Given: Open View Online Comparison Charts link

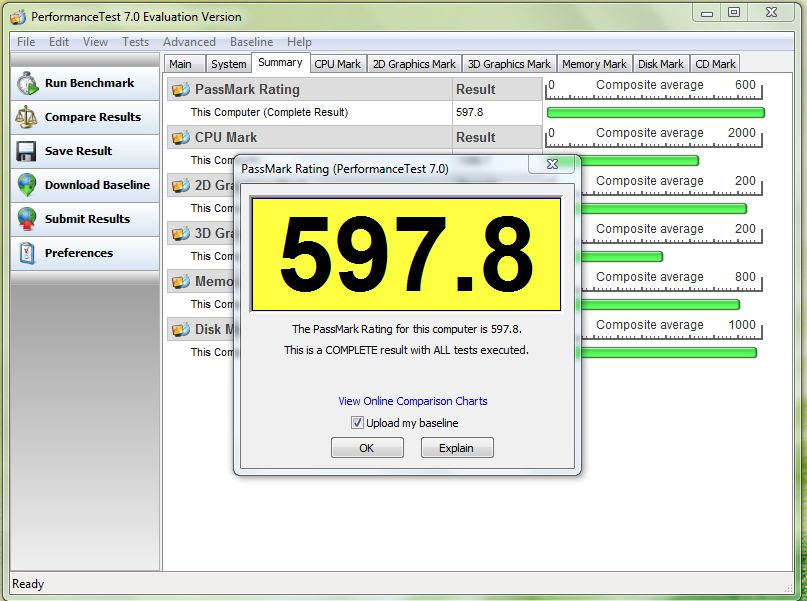Looking at the screenshot, I should [x=413, y=401].
